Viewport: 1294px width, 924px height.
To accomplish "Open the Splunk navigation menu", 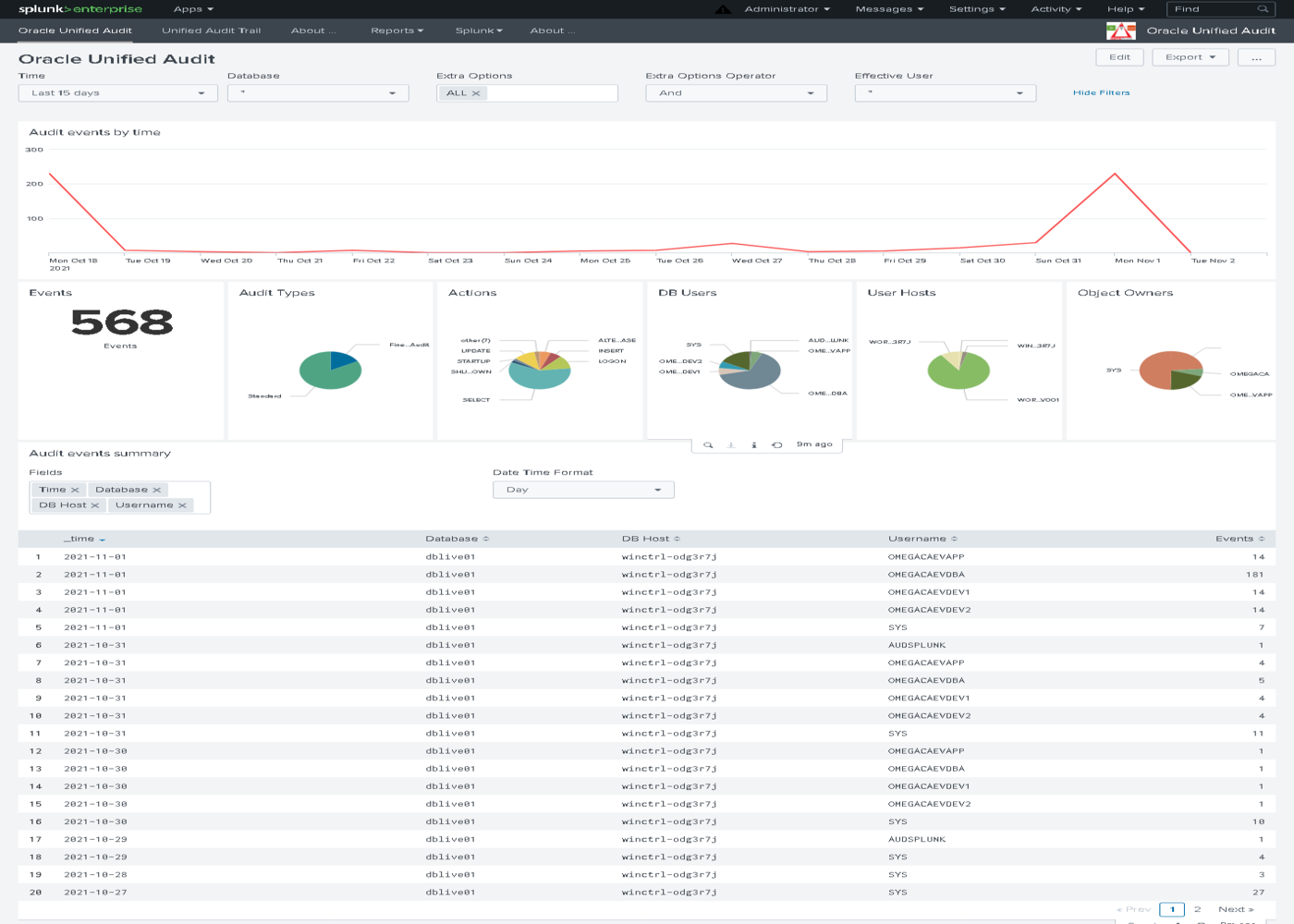I will click(479, 30).
